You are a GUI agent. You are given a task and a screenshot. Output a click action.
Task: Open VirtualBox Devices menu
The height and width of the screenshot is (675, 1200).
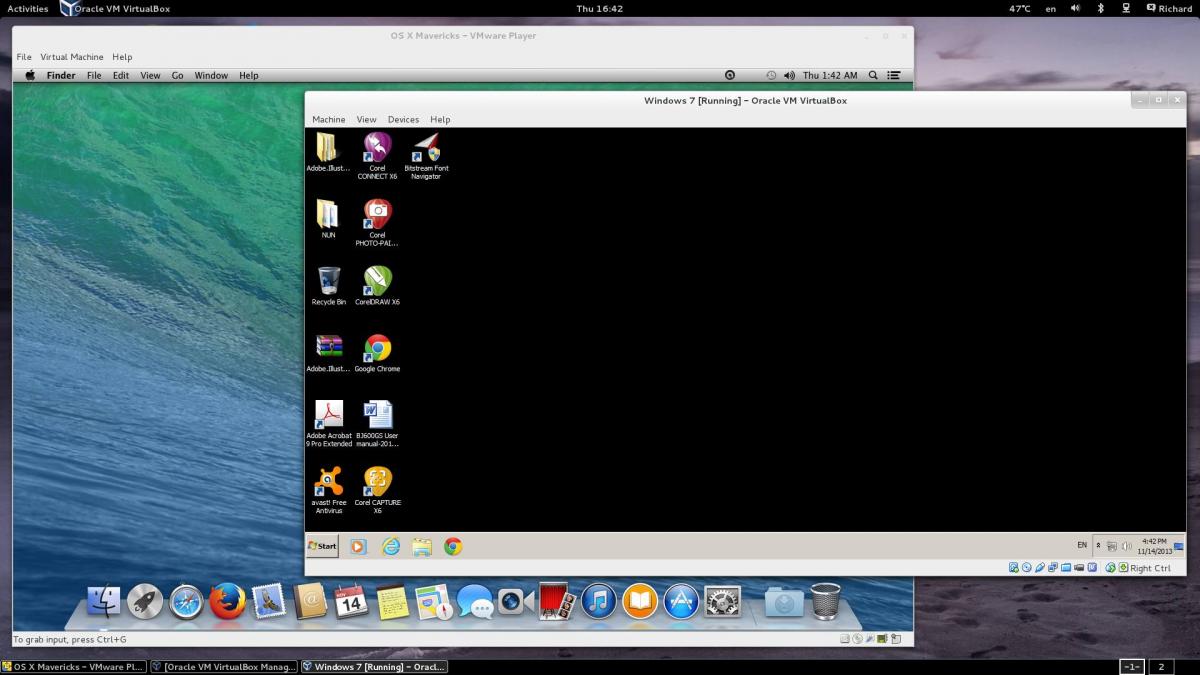[404, 119]
